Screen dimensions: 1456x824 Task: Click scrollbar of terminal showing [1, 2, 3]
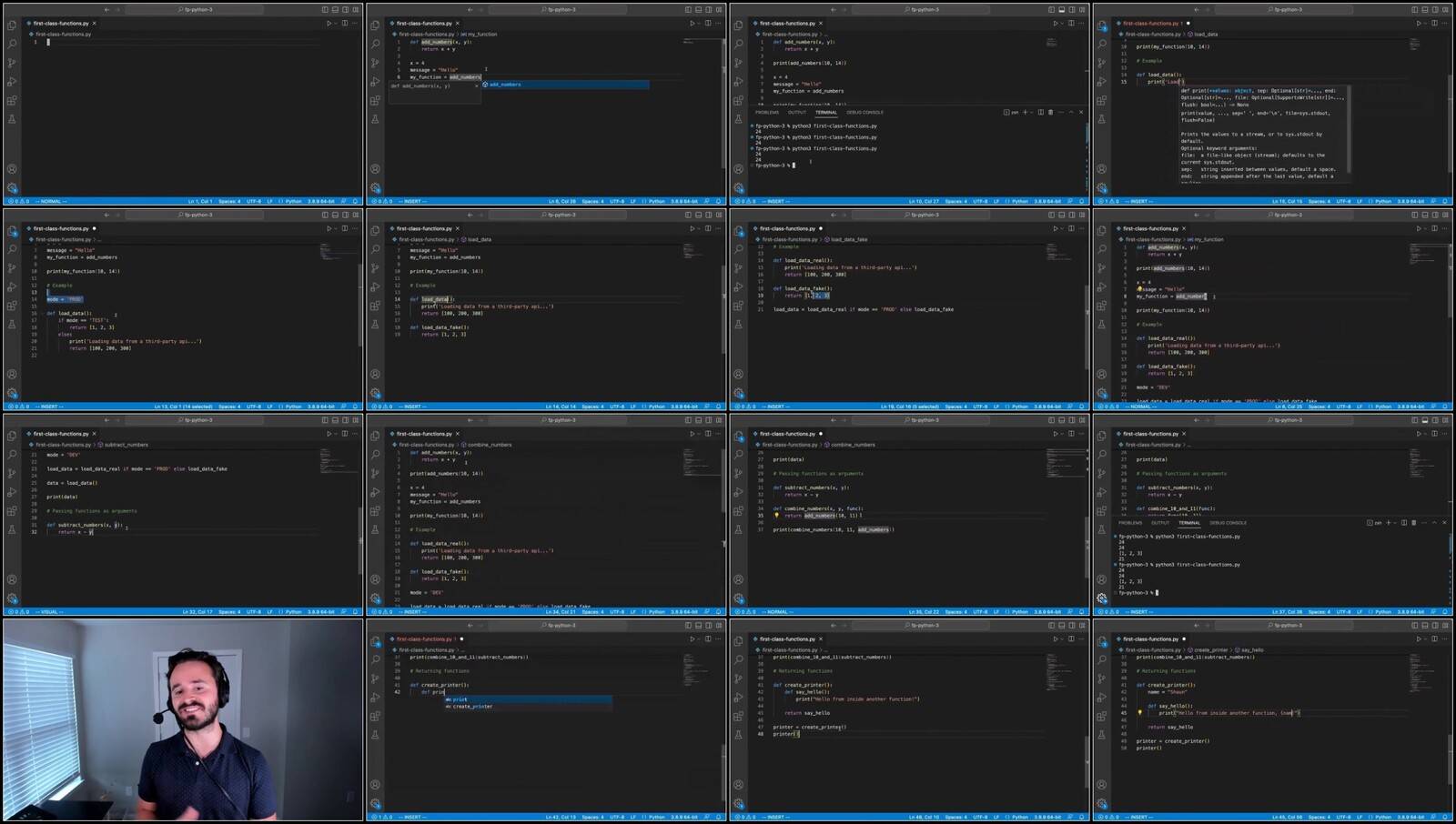point(1451,546)
